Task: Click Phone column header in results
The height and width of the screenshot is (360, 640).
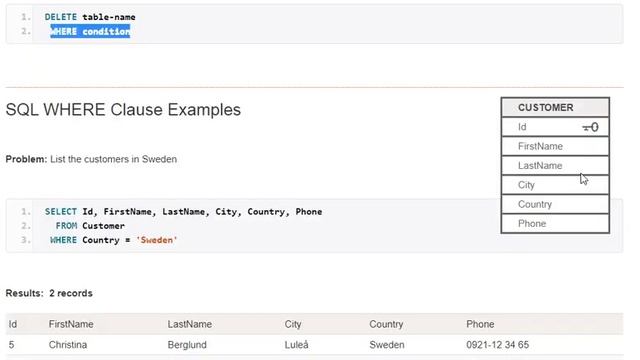Action: [480, 324]
